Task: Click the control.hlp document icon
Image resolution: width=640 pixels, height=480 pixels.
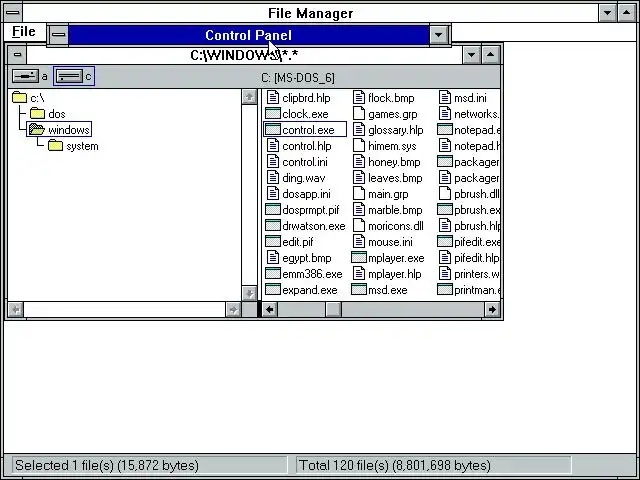Action: click(272, 146)
